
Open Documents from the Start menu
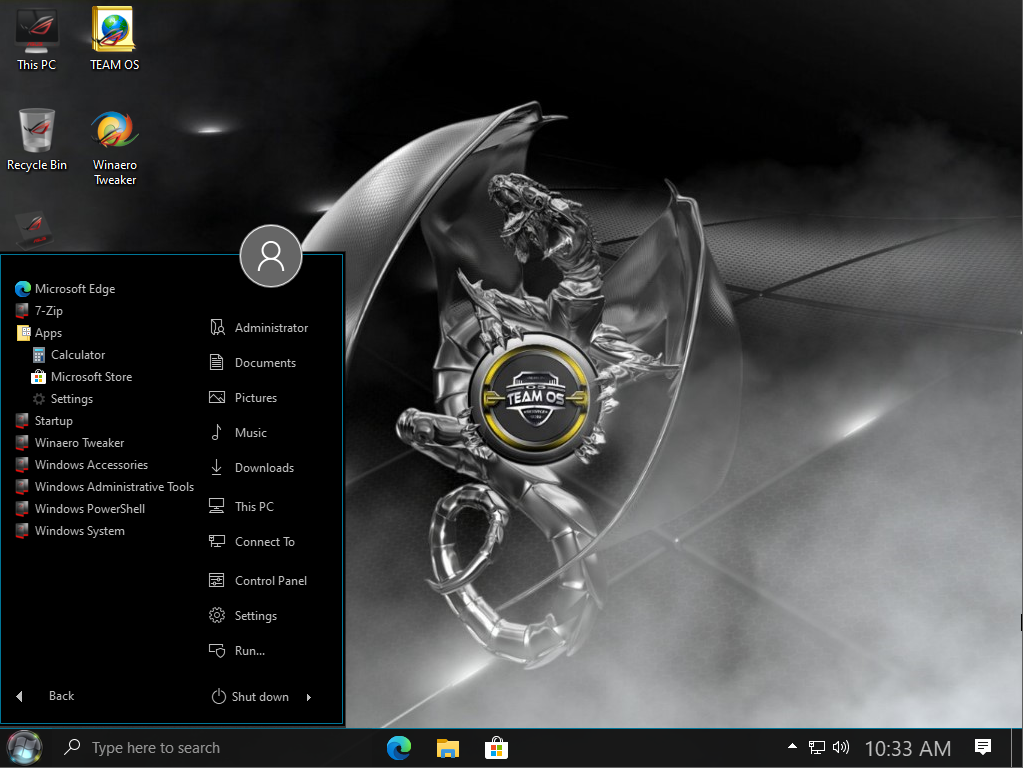coord(252,363)
